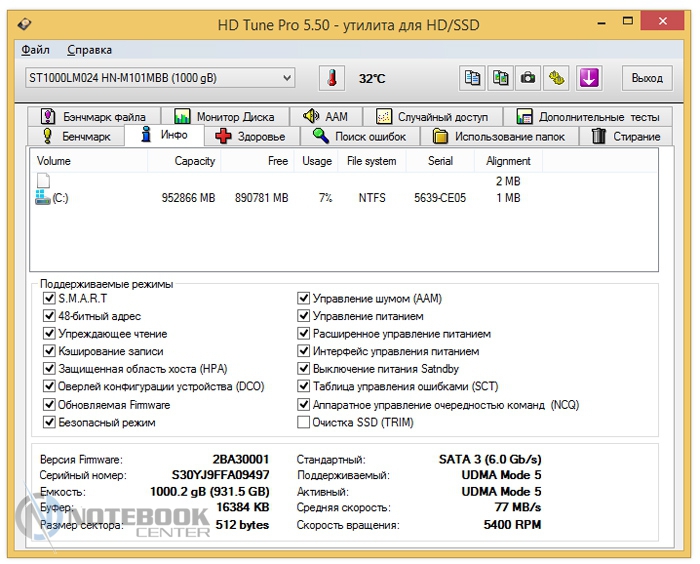Sort by the Free column header
Screen dimensions: 700x564
[x=258, y=161]
